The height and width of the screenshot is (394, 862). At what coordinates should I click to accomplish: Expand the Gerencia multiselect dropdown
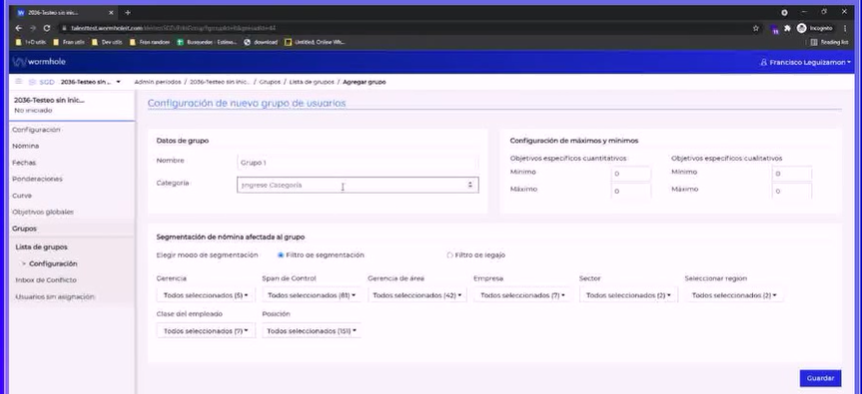click(x=206, y=296)
